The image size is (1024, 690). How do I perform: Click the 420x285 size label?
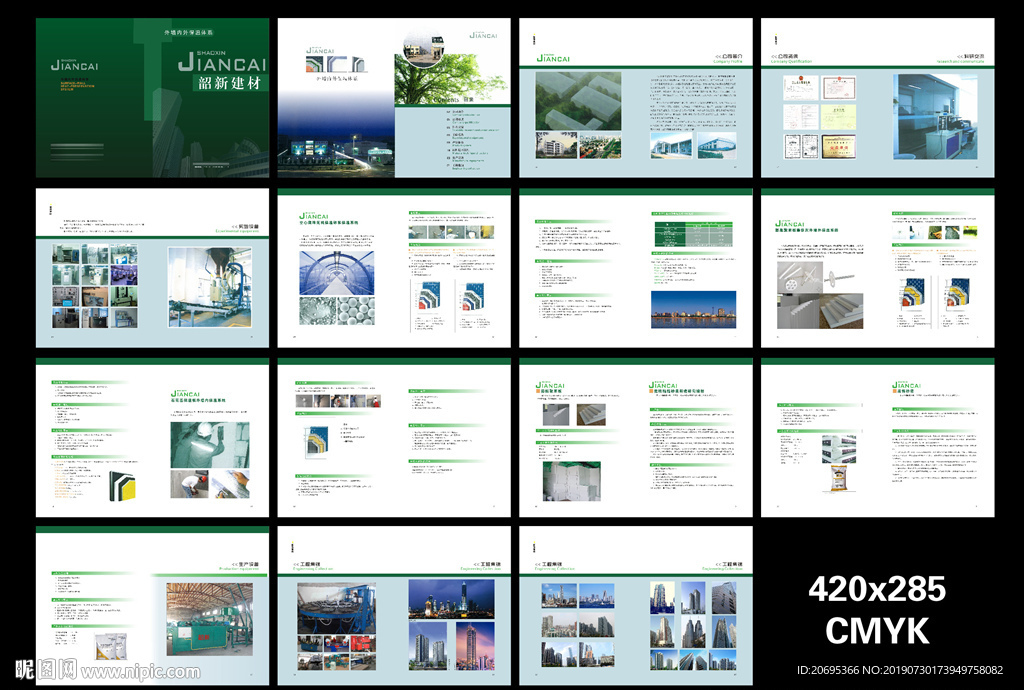[876, 589]
